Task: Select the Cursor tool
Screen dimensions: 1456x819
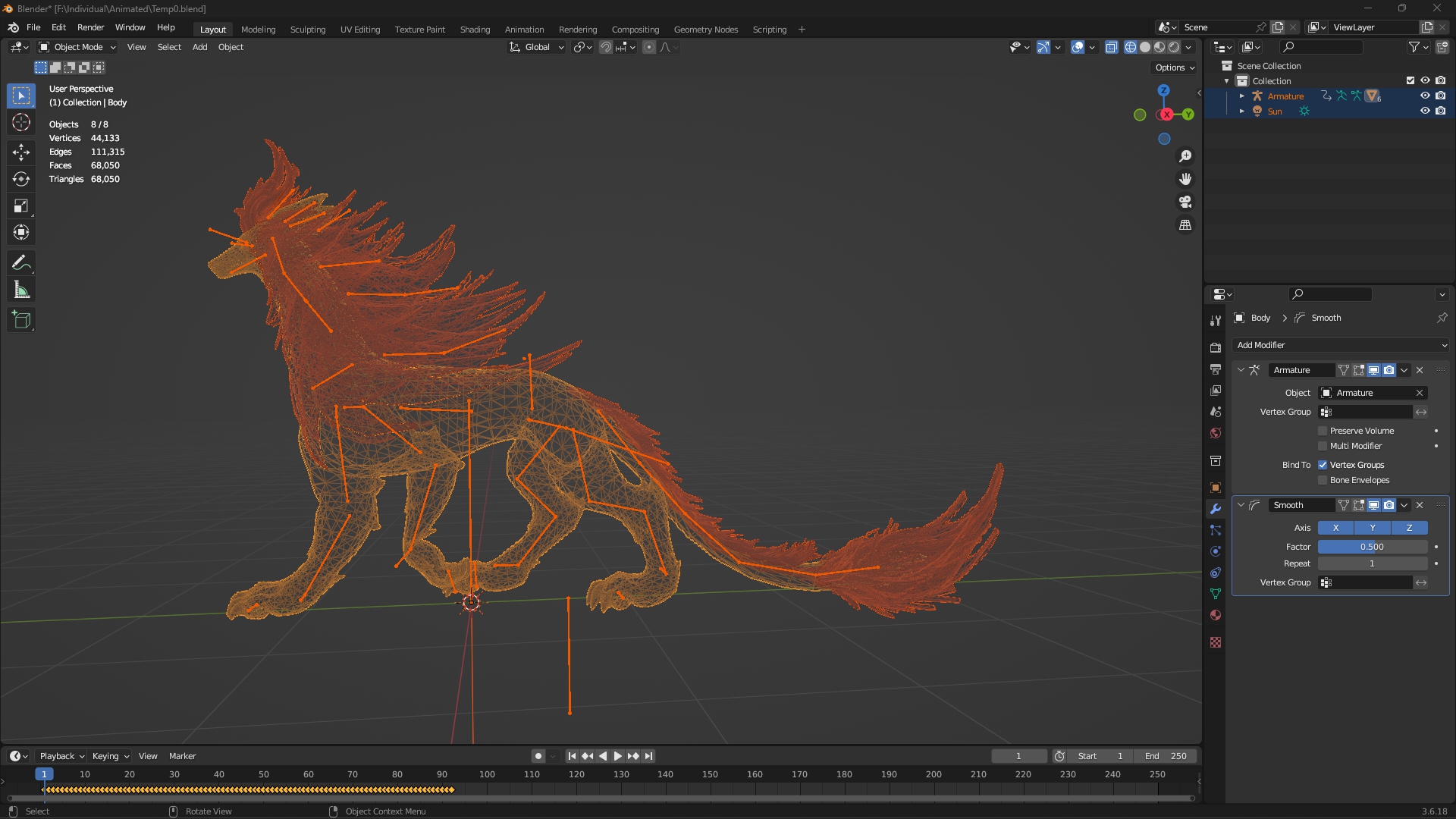Action: 21,122
